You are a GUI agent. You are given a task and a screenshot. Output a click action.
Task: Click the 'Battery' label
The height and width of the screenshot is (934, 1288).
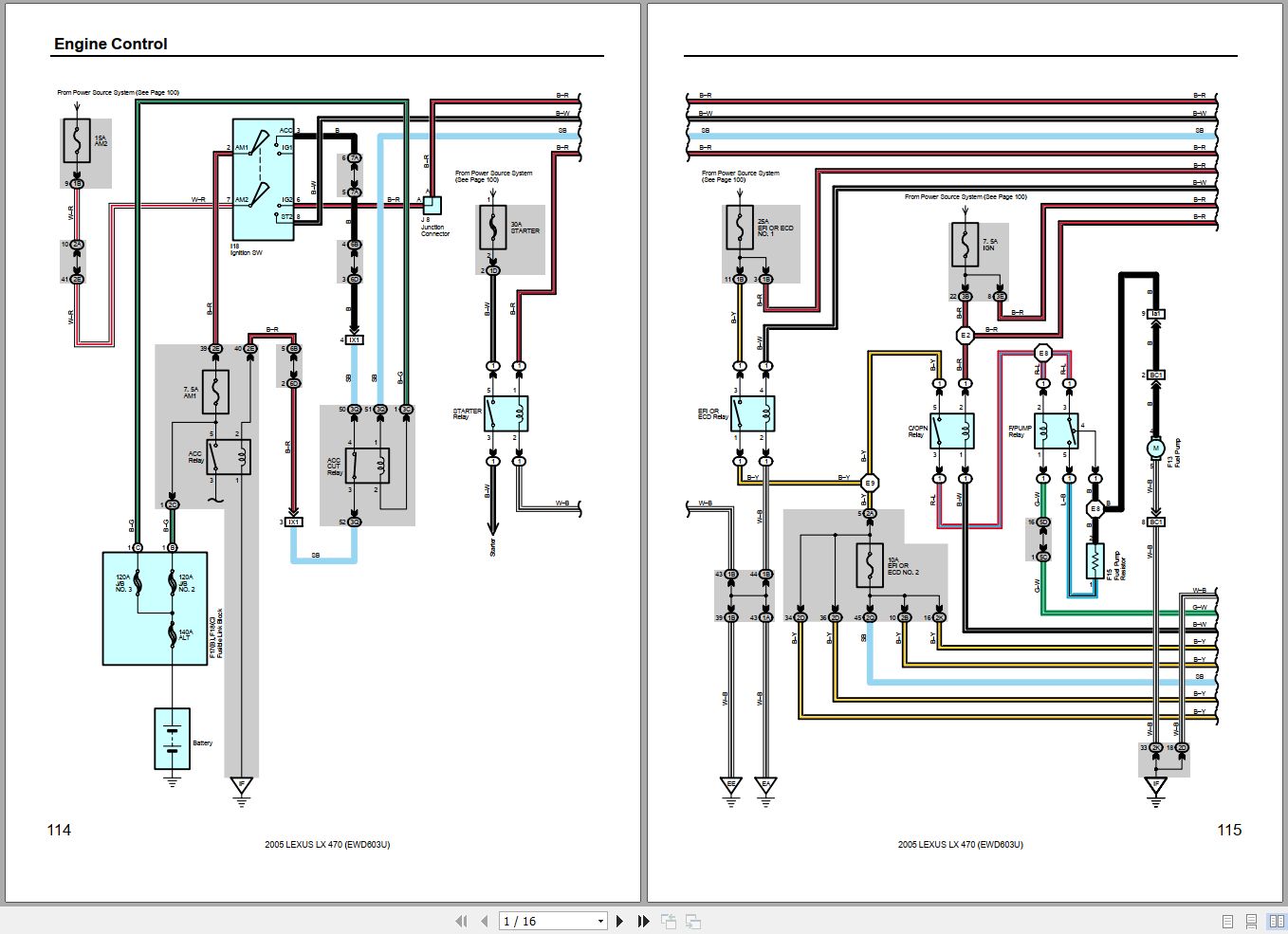click(x=203, y=743)
